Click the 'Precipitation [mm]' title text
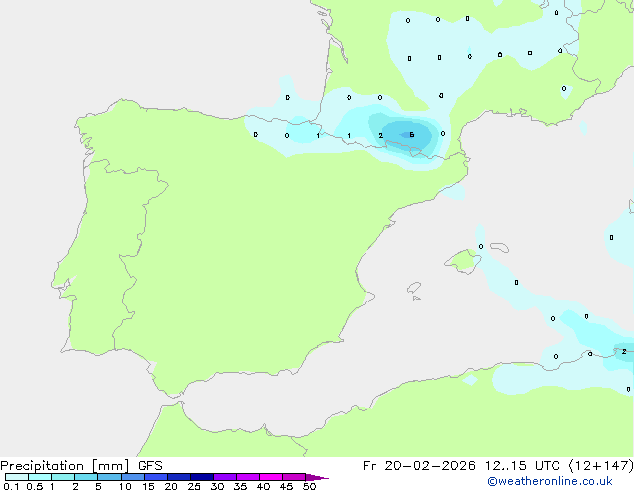 [x=65, y=466]
